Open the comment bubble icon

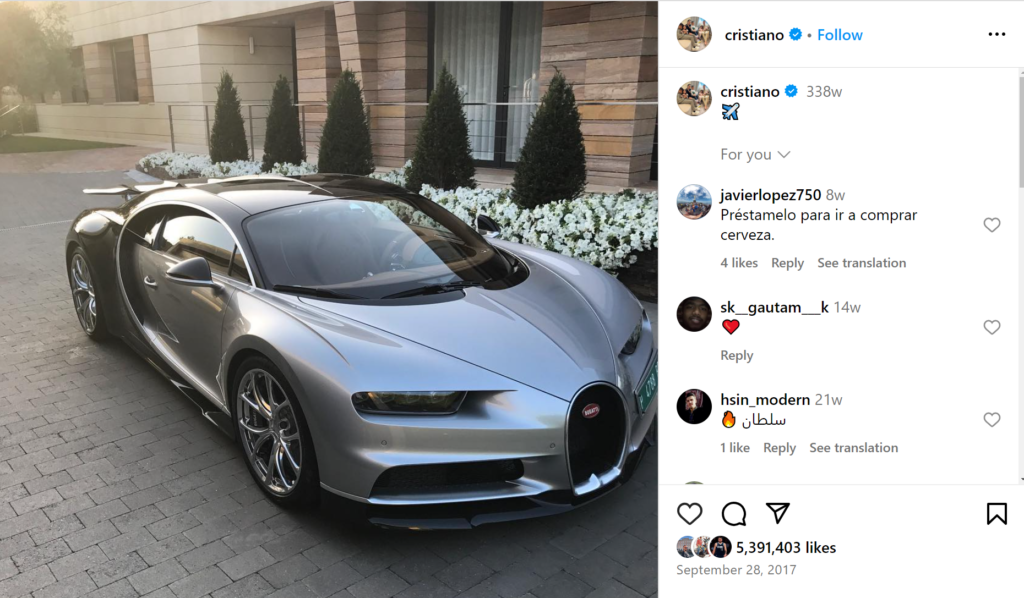point(734,514)
